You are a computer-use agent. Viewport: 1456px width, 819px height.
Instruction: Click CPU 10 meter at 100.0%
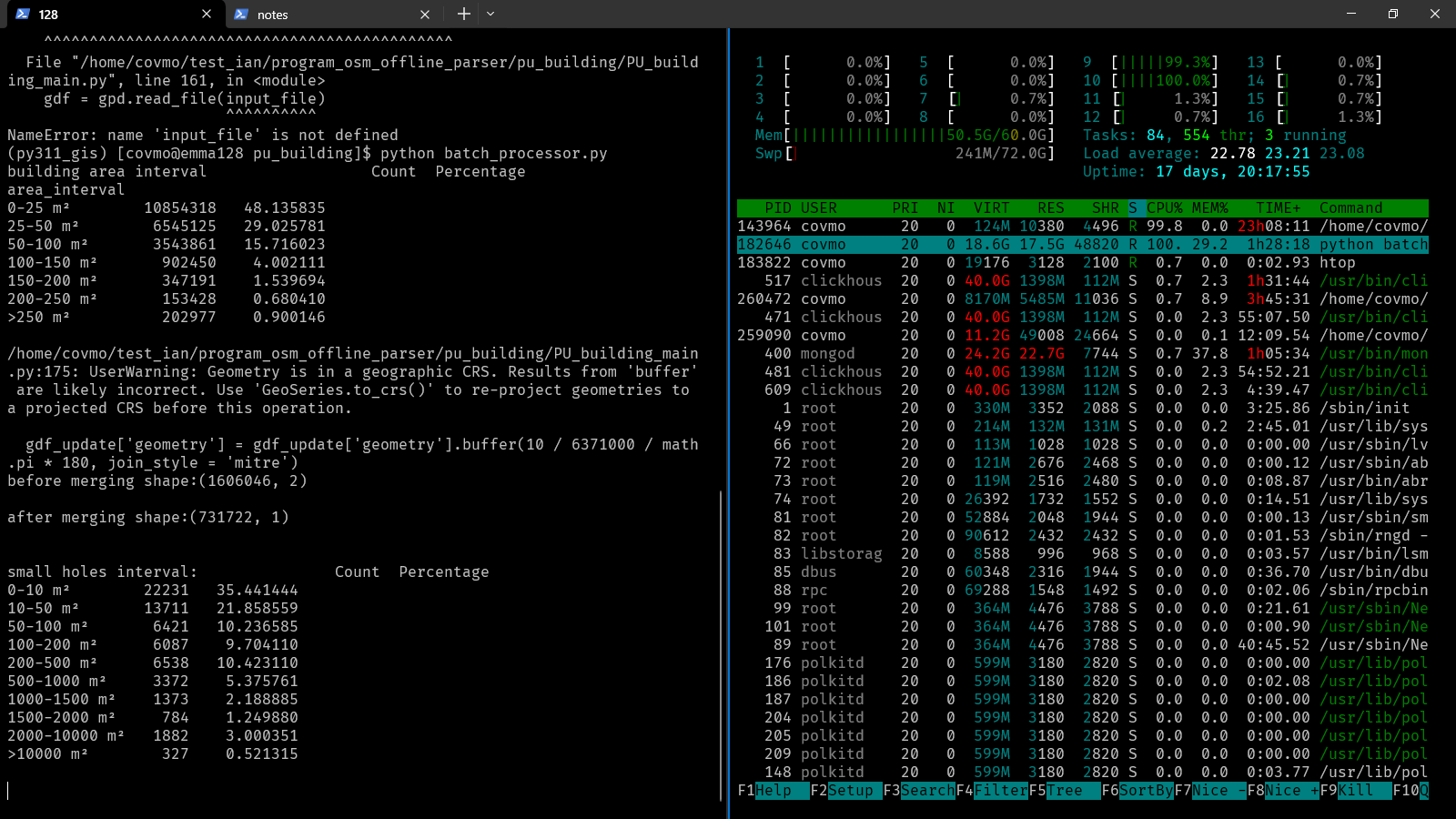(1151, 81)
